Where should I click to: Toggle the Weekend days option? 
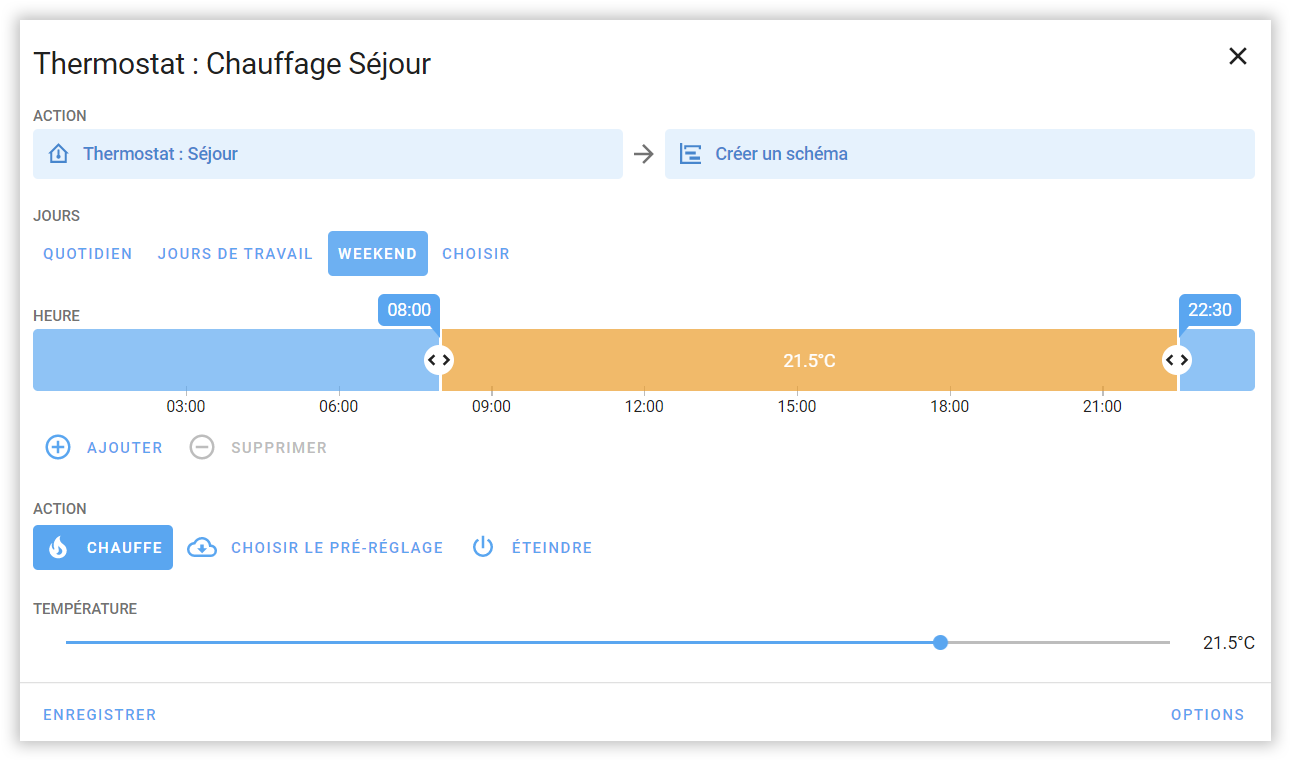coord(377,254)
